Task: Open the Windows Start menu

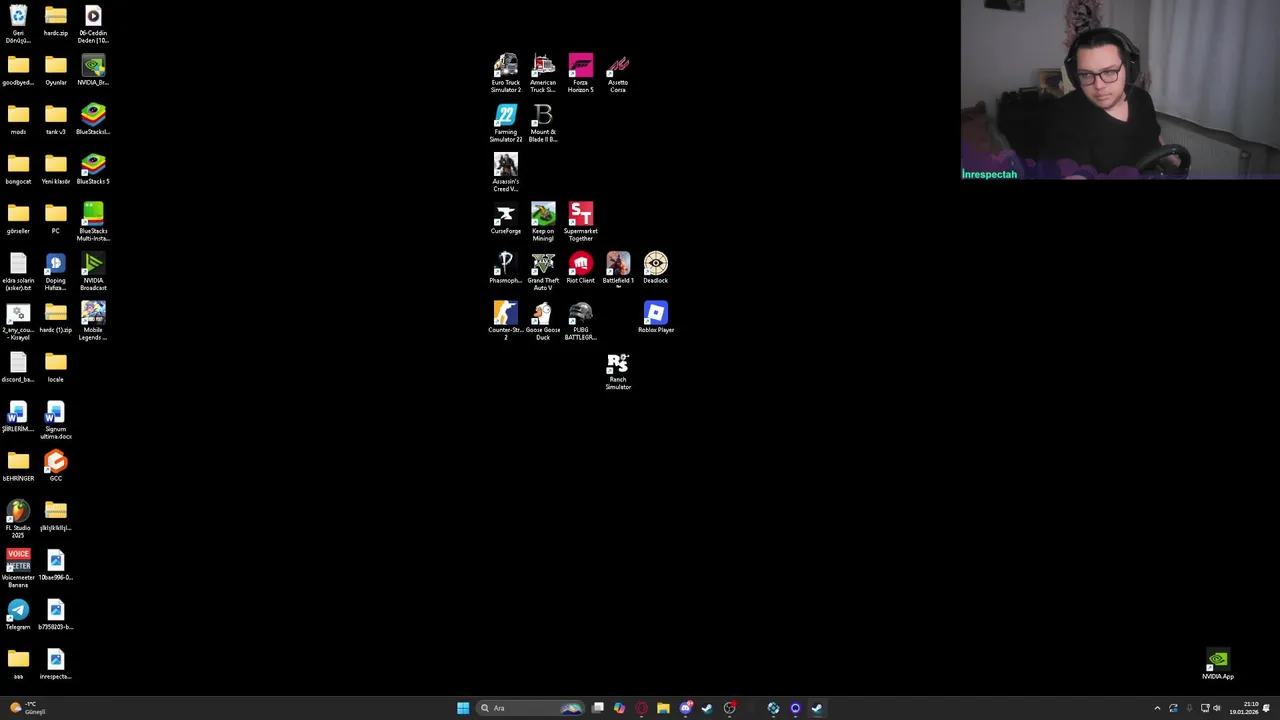Action: [463, 708]
